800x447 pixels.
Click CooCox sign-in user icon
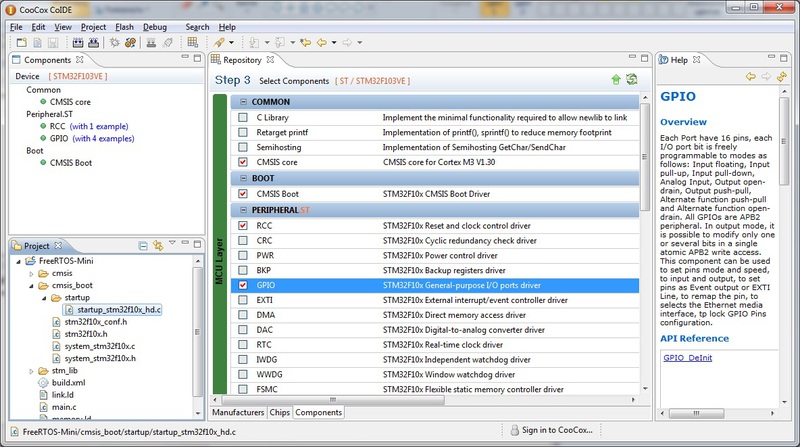tap(515, 430)
